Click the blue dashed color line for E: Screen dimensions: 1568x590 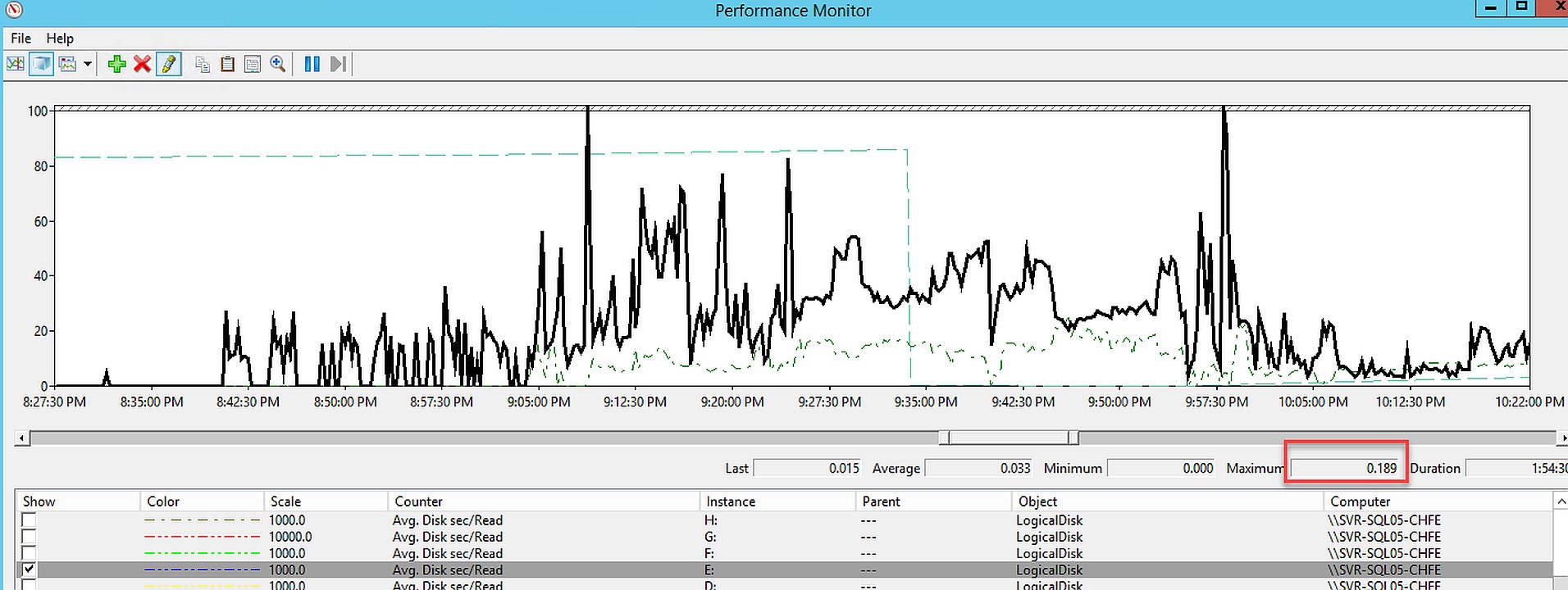(202, 570)
